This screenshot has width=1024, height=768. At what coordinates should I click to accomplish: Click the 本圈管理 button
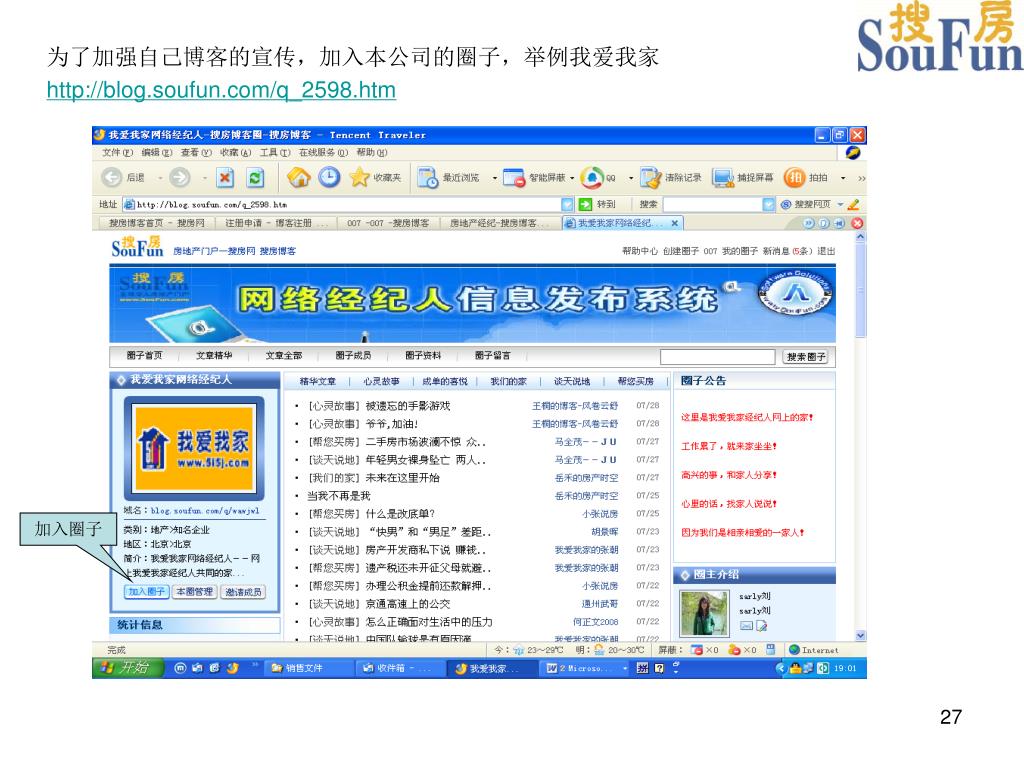(x=194, y=592)
